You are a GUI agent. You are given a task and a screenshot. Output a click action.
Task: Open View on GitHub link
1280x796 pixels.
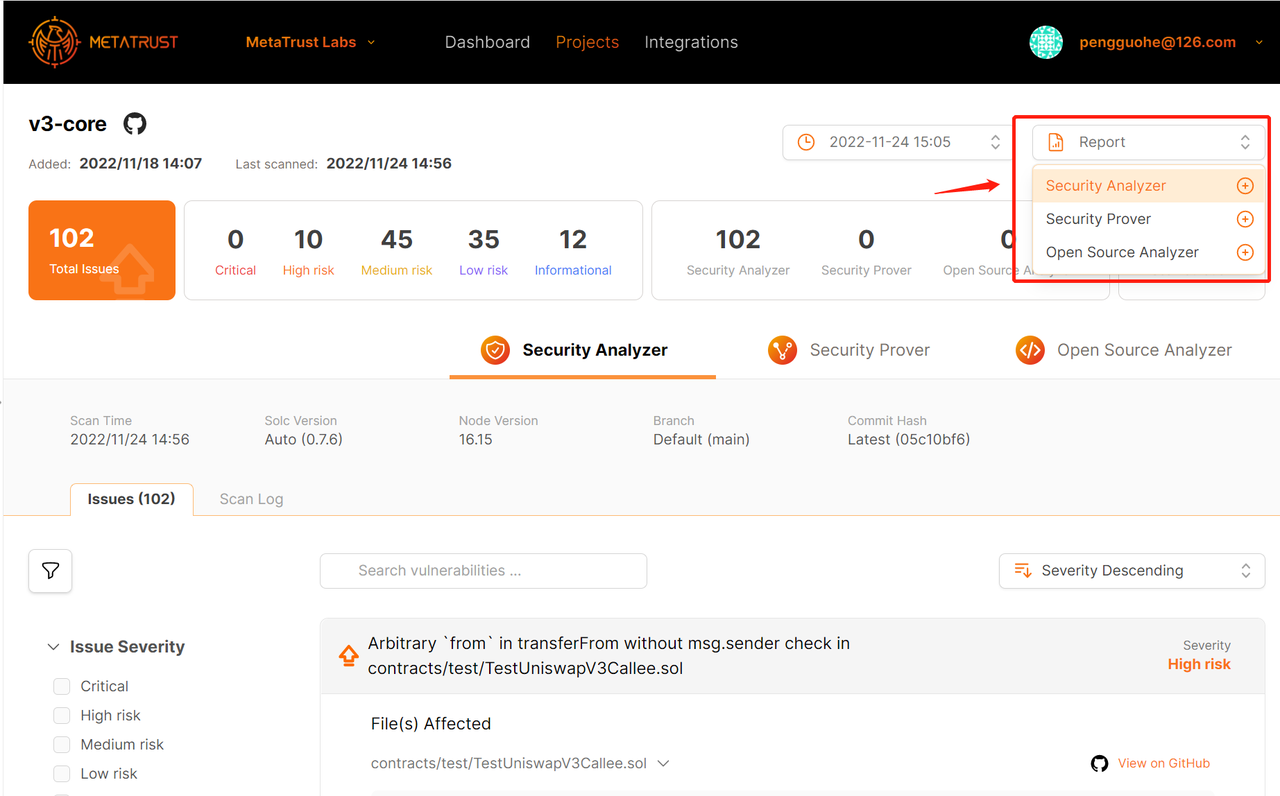click(1163, 763)
